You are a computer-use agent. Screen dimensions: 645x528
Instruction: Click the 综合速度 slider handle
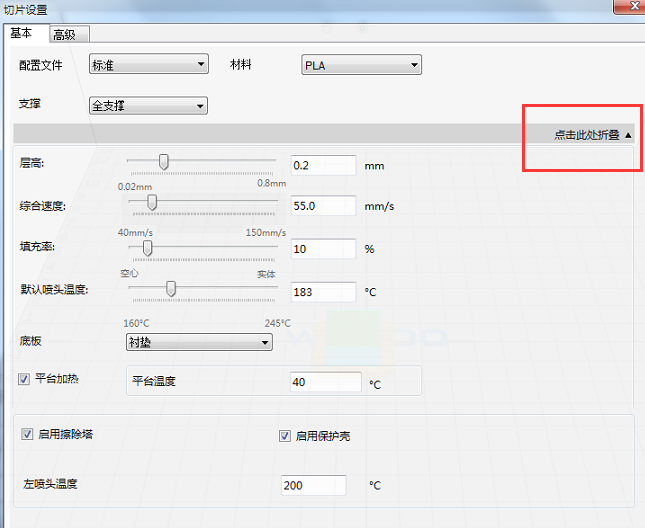pyautogui.click(x=152, y=203)
